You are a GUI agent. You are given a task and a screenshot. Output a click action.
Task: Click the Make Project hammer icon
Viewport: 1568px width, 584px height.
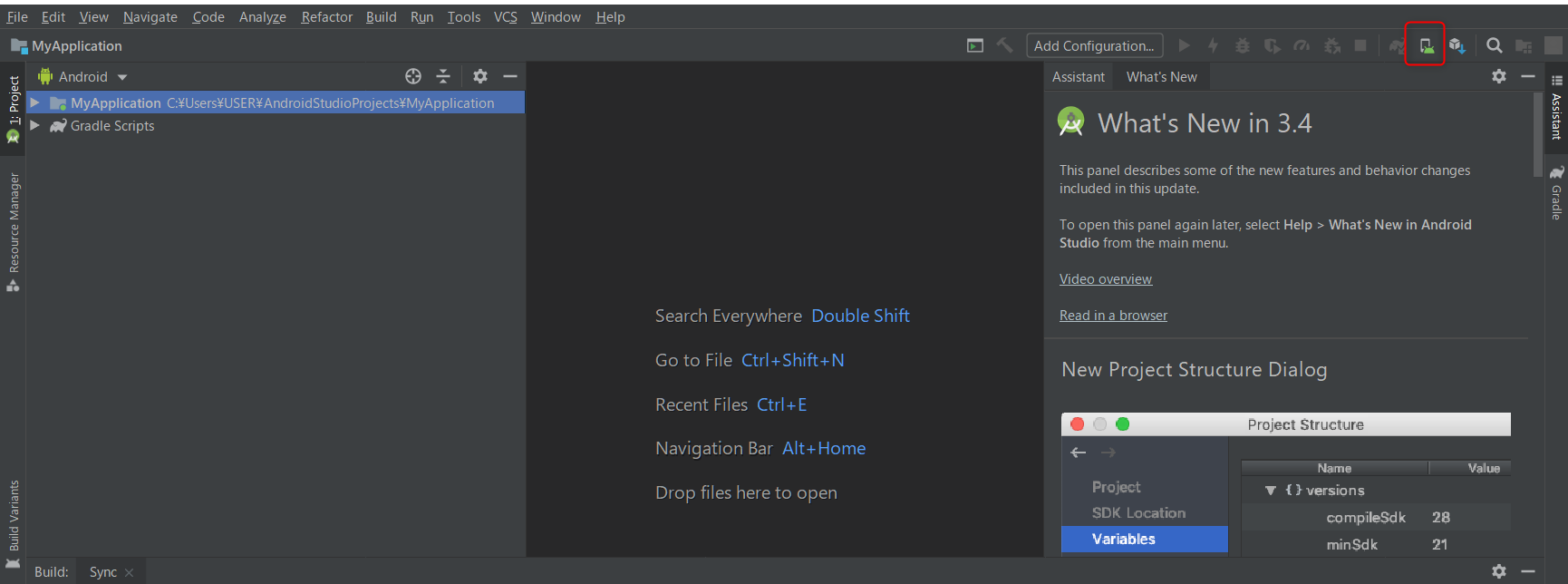point(1004,45)
